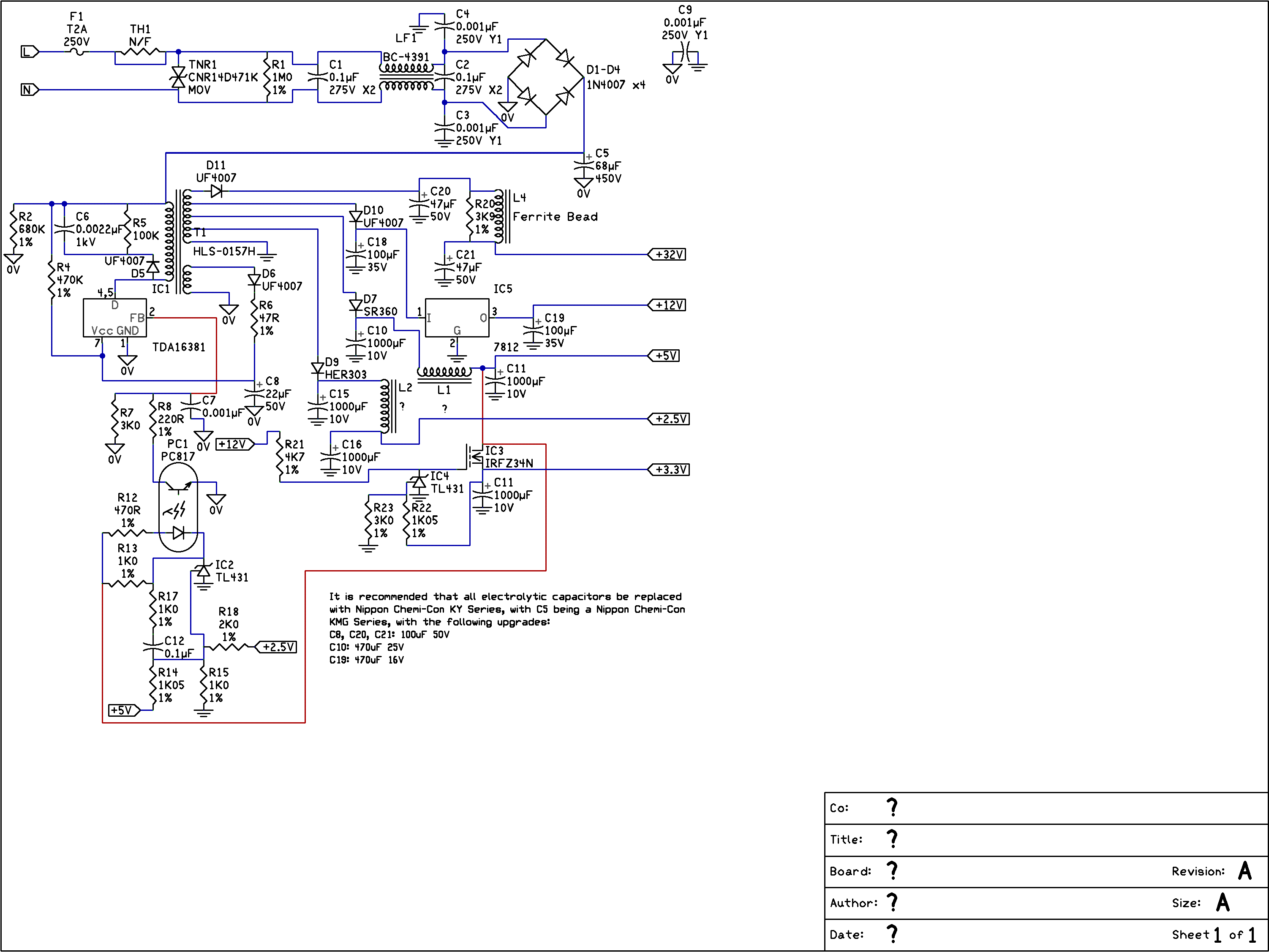
Task: Click the N mains input port symbol
Action: pos(30,90)
